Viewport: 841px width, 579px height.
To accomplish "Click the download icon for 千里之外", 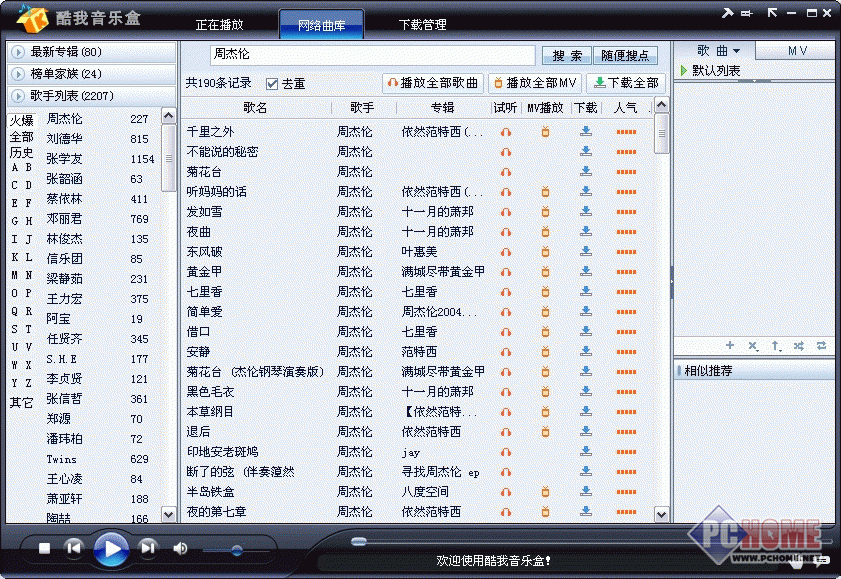I will click(x=586, y=131).
